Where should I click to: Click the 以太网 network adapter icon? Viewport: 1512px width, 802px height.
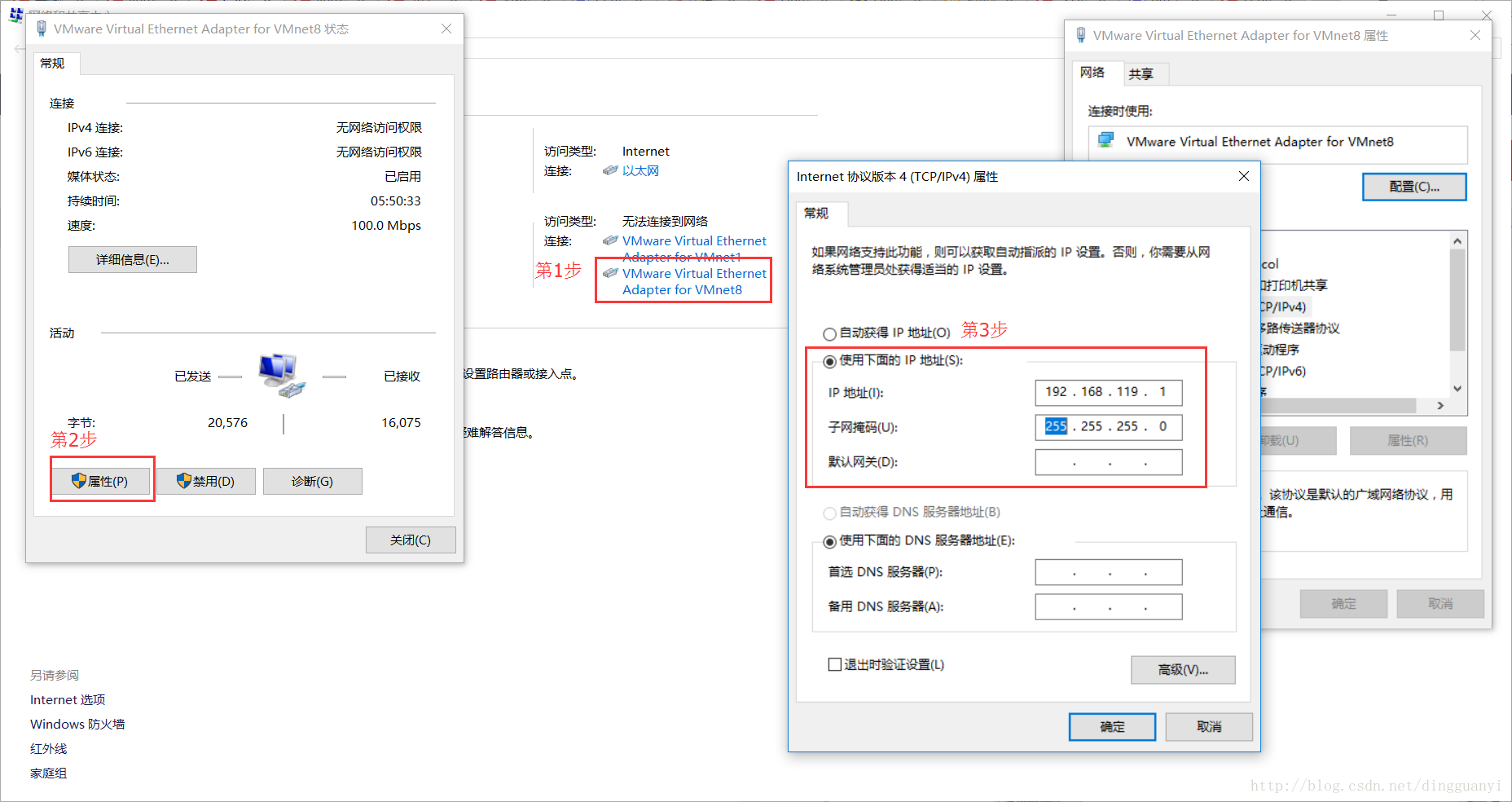point(610,171)
